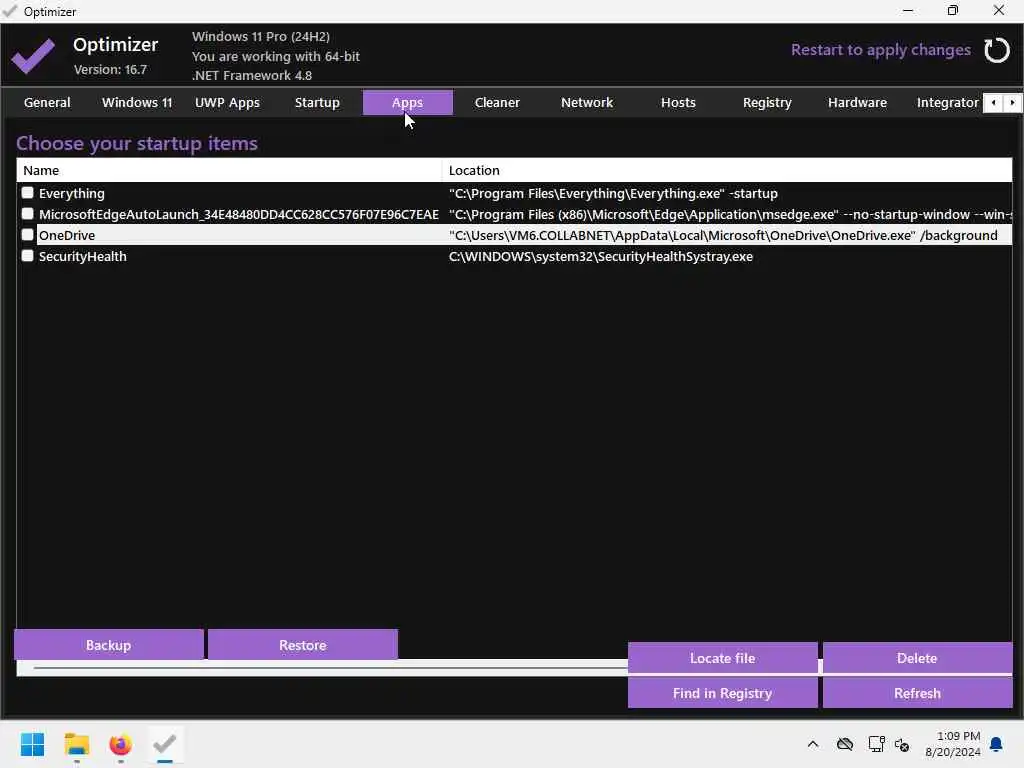Screen dimensions: 1024x768
Task: Switch to Windows 11 tab
Action: pos(137,103)
